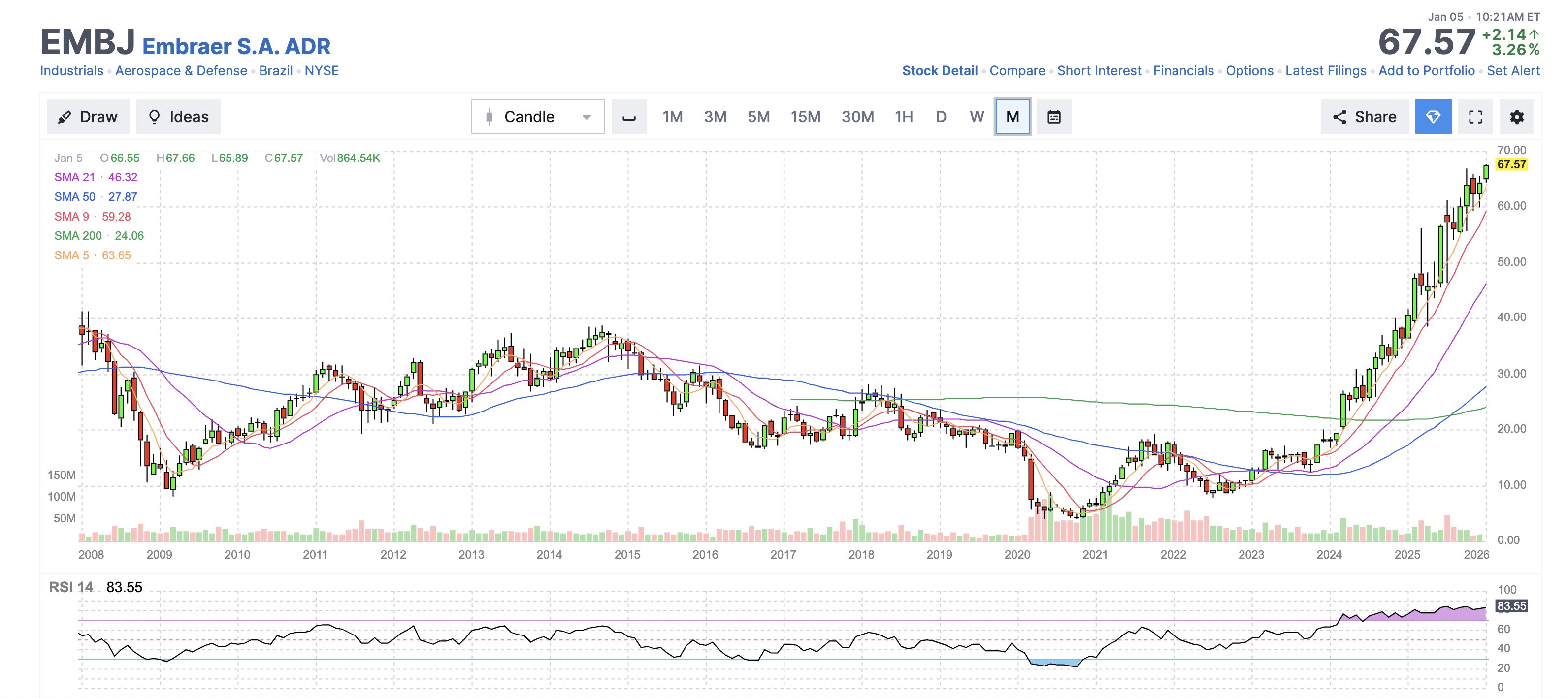Open the Short Interest tab
1568x698 pixels.
1099,70
